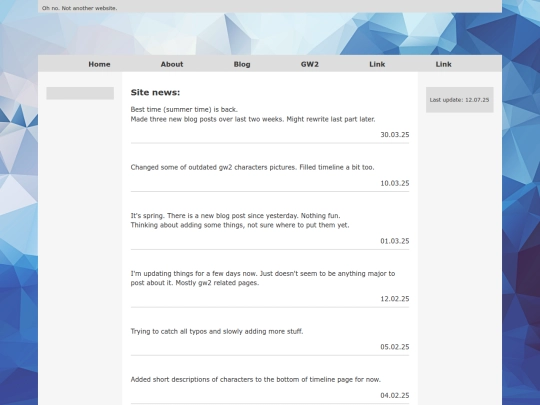This screenshot has height=405, width=540.
Task: Click the final Link item in navigation bar
Action: [443, 64]
